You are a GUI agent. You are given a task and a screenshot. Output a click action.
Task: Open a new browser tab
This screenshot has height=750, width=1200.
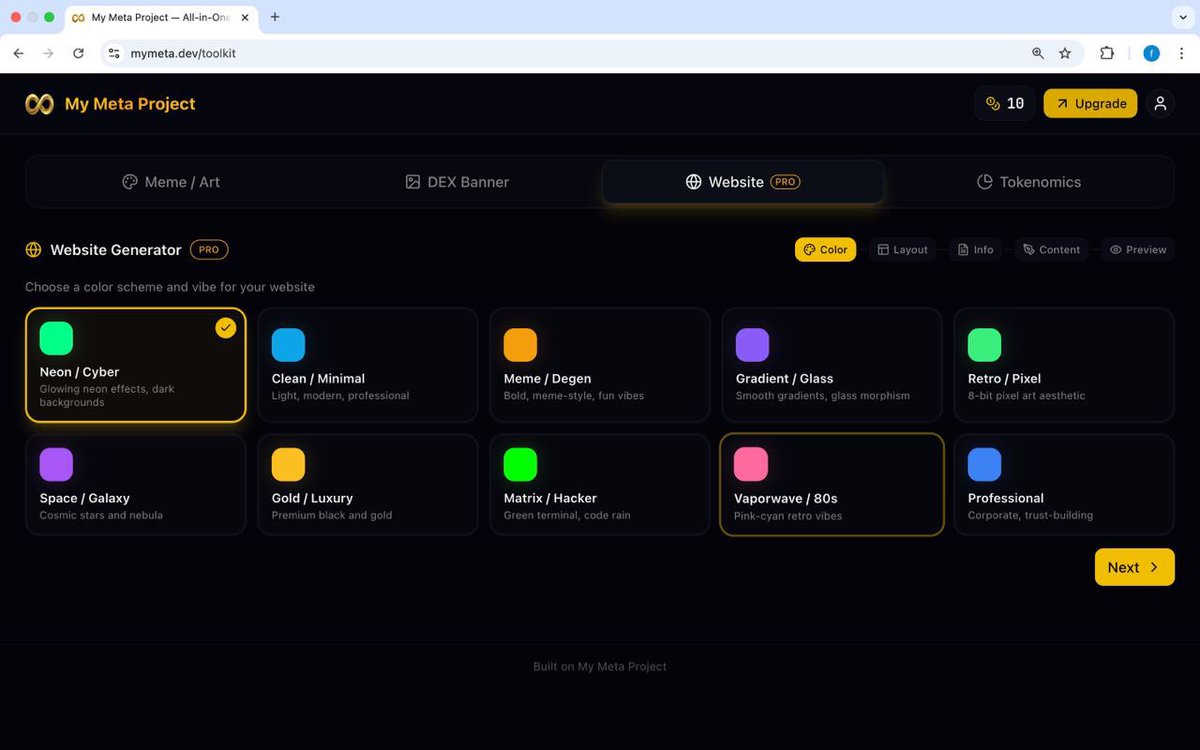pos(275,17)
